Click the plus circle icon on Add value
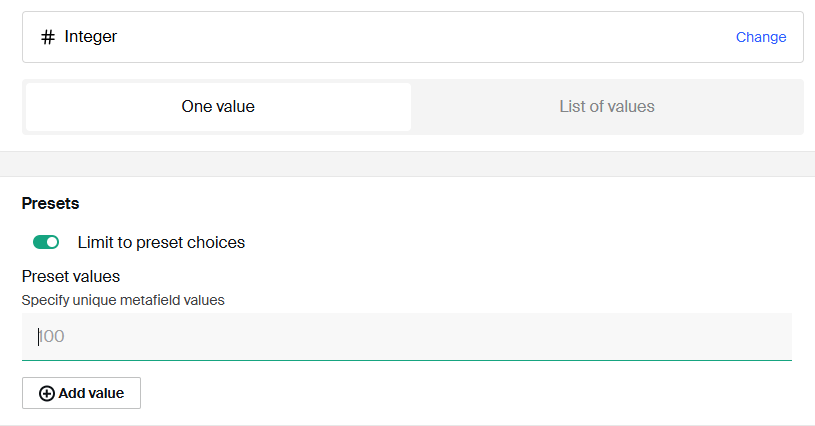This screenshot has height=426, width=815. point(46,393)
